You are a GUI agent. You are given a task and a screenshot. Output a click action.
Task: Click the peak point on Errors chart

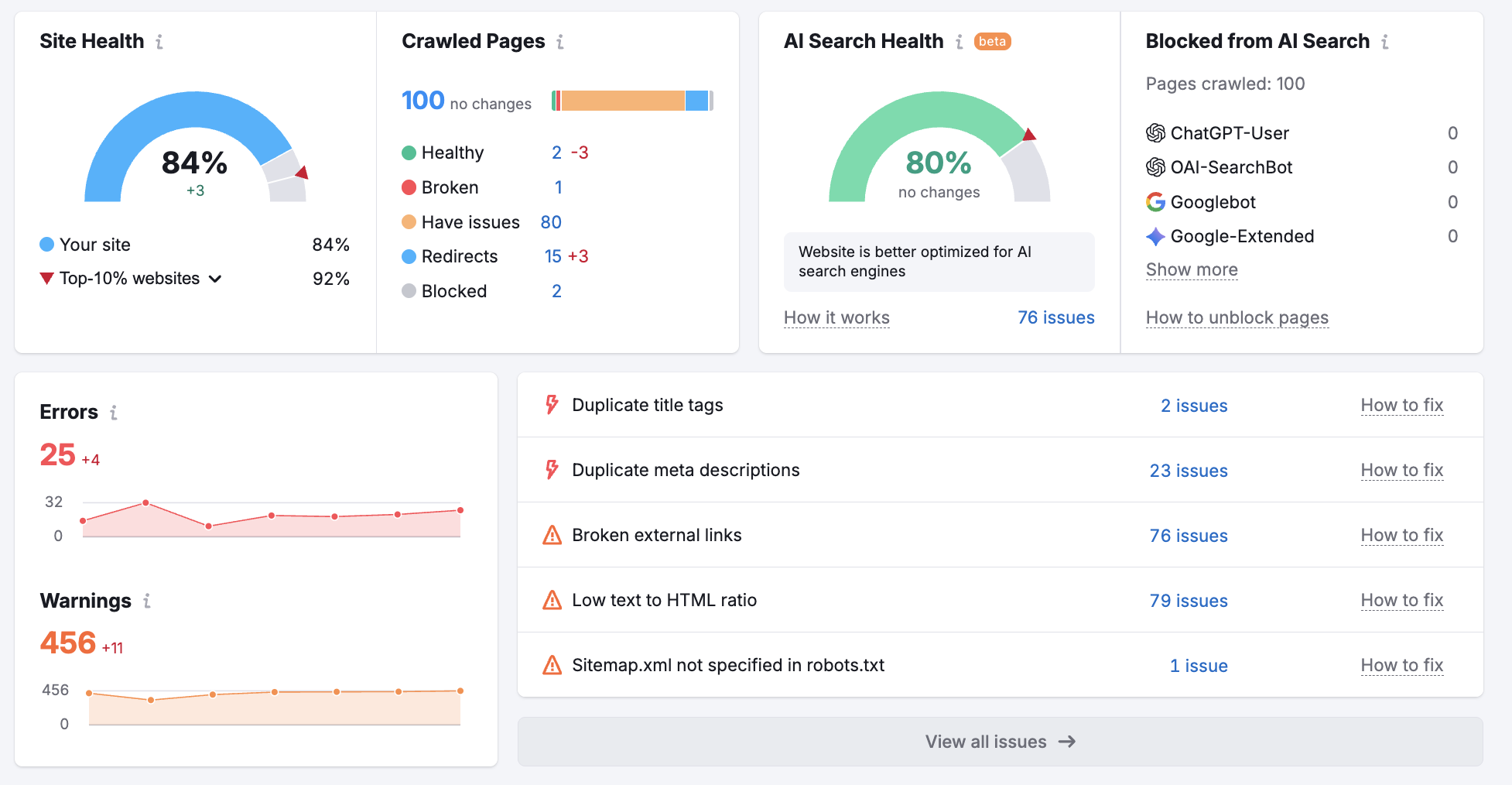point(145,503)
